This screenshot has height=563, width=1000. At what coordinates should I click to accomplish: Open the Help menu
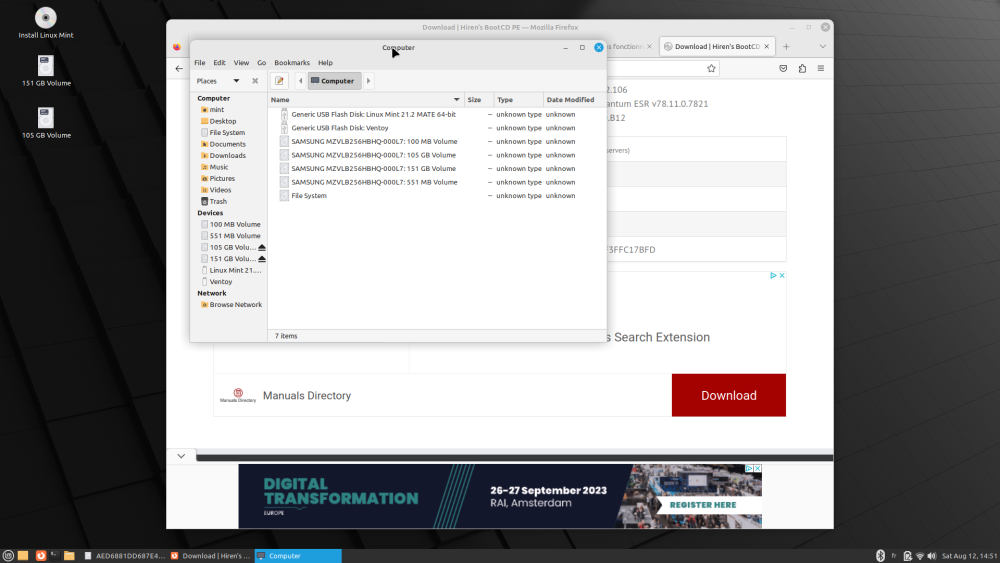[x=325, y=62]
